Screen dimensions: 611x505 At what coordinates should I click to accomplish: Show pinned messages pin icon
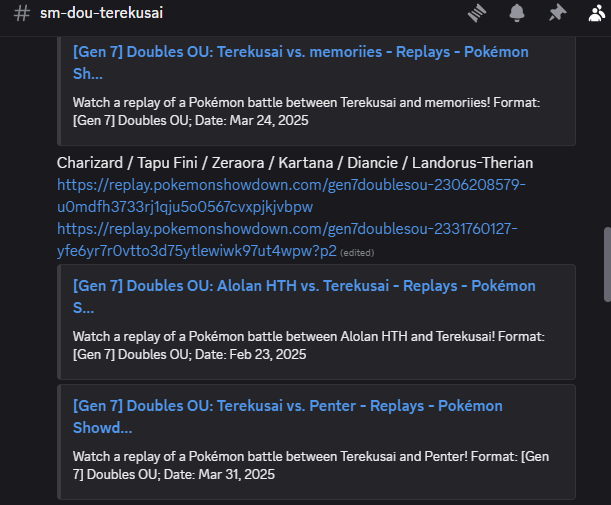point(557,13)
